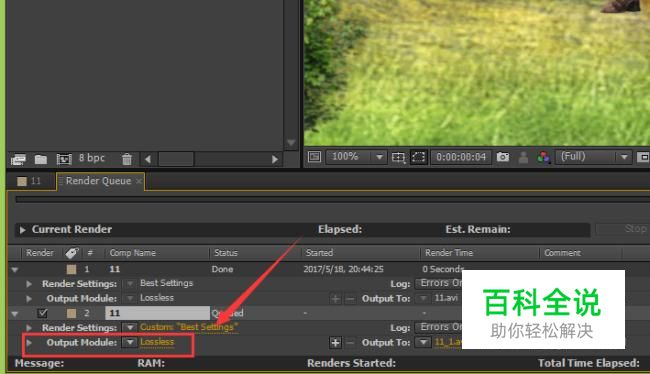
Task: Close the Render Queue tab
Action: pyautogui.click(x=139, y=181)
